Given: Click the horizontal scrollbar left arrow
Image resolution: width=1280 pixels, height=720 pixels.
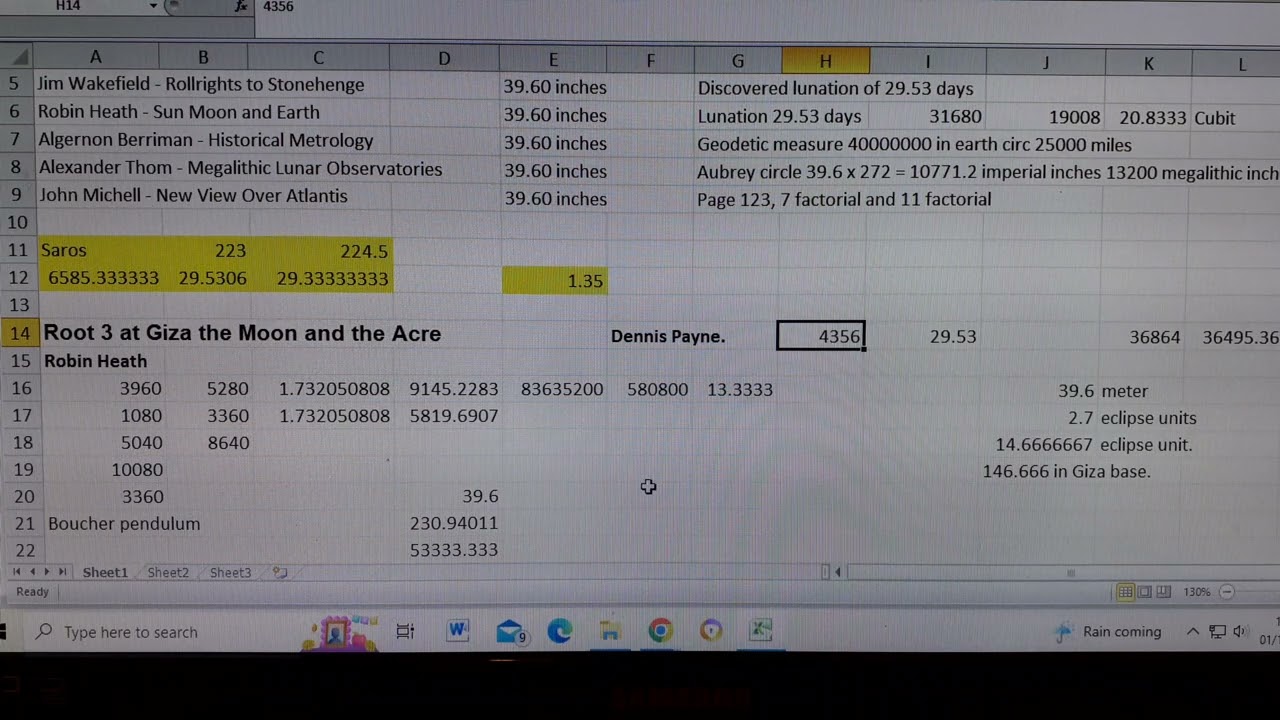Looking at the screenshot, I should (838, 572).
